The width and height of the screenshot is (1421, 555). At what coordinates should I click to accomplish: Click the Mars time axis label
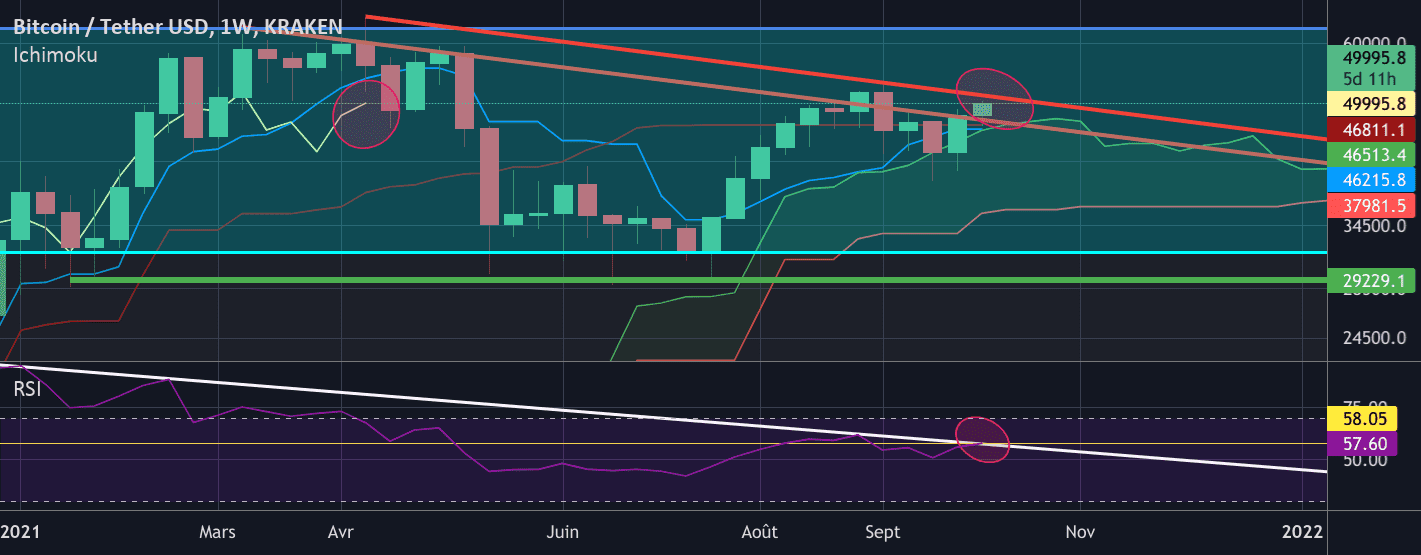(216, 530)
